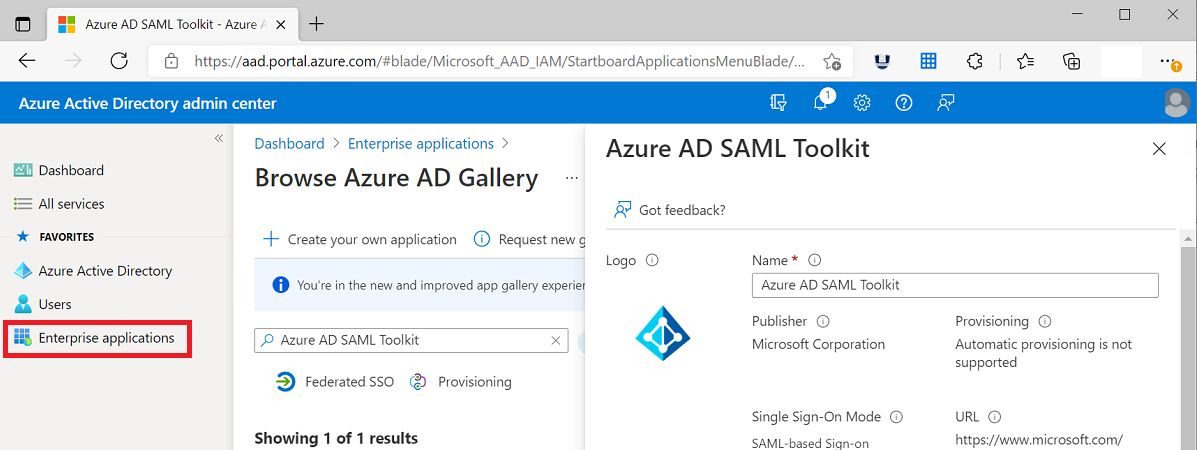Click the info icon next to Logo
This screenshot has width=1197, height=450.
tap(652, 260)
